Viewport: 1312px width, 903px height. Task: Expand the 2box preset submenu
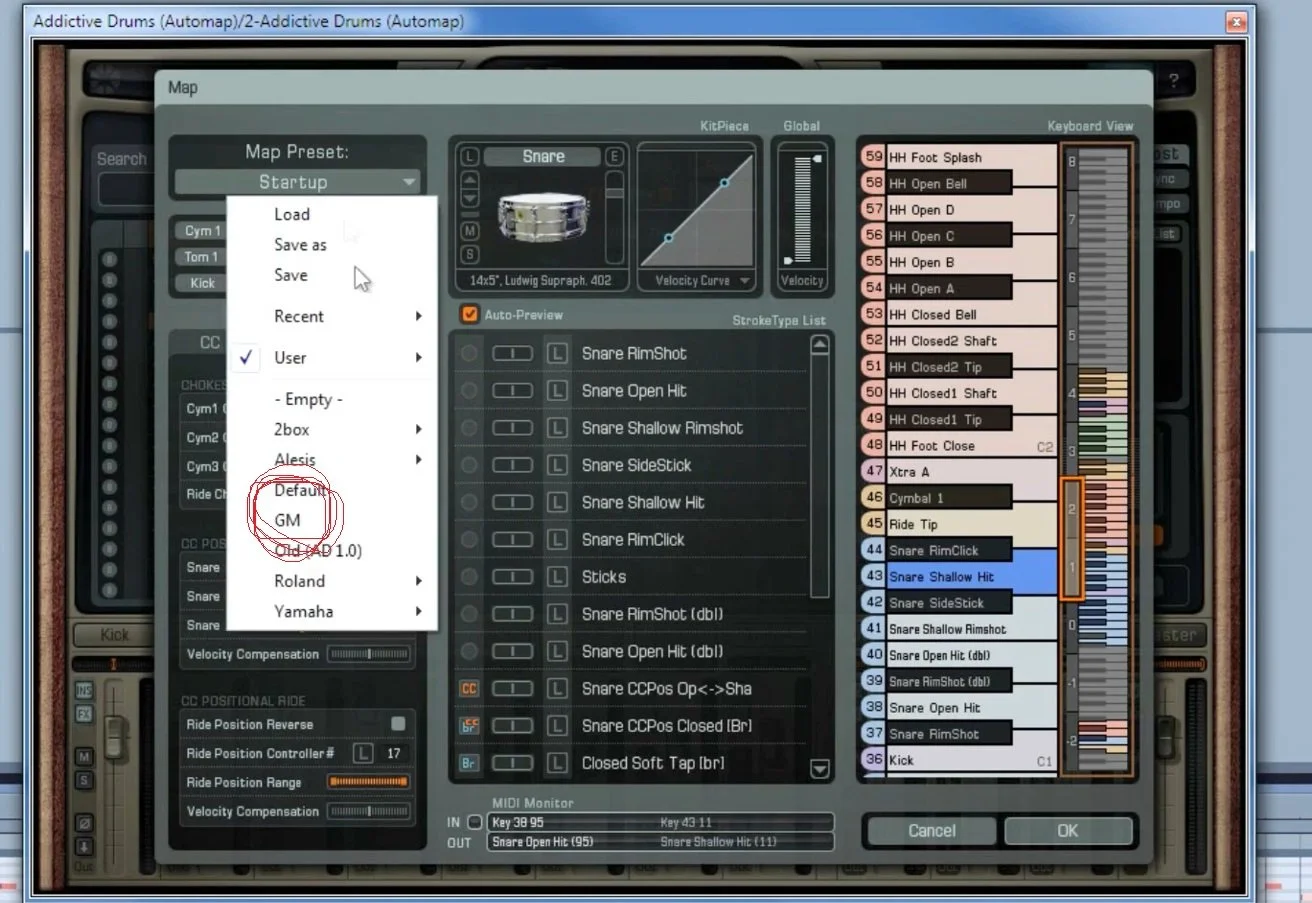332,429
